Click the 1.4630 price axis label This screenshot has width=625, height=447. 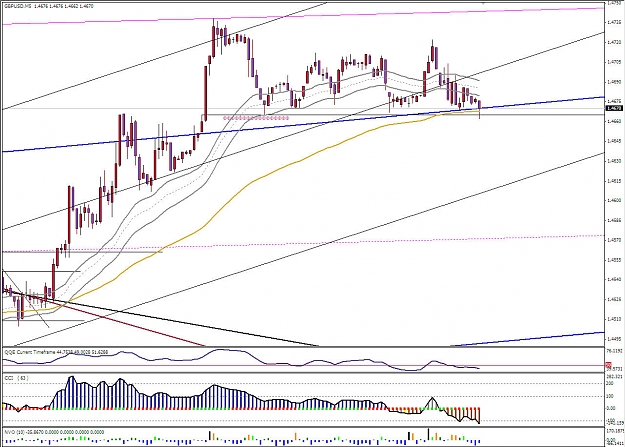click(x=614, y=161)
